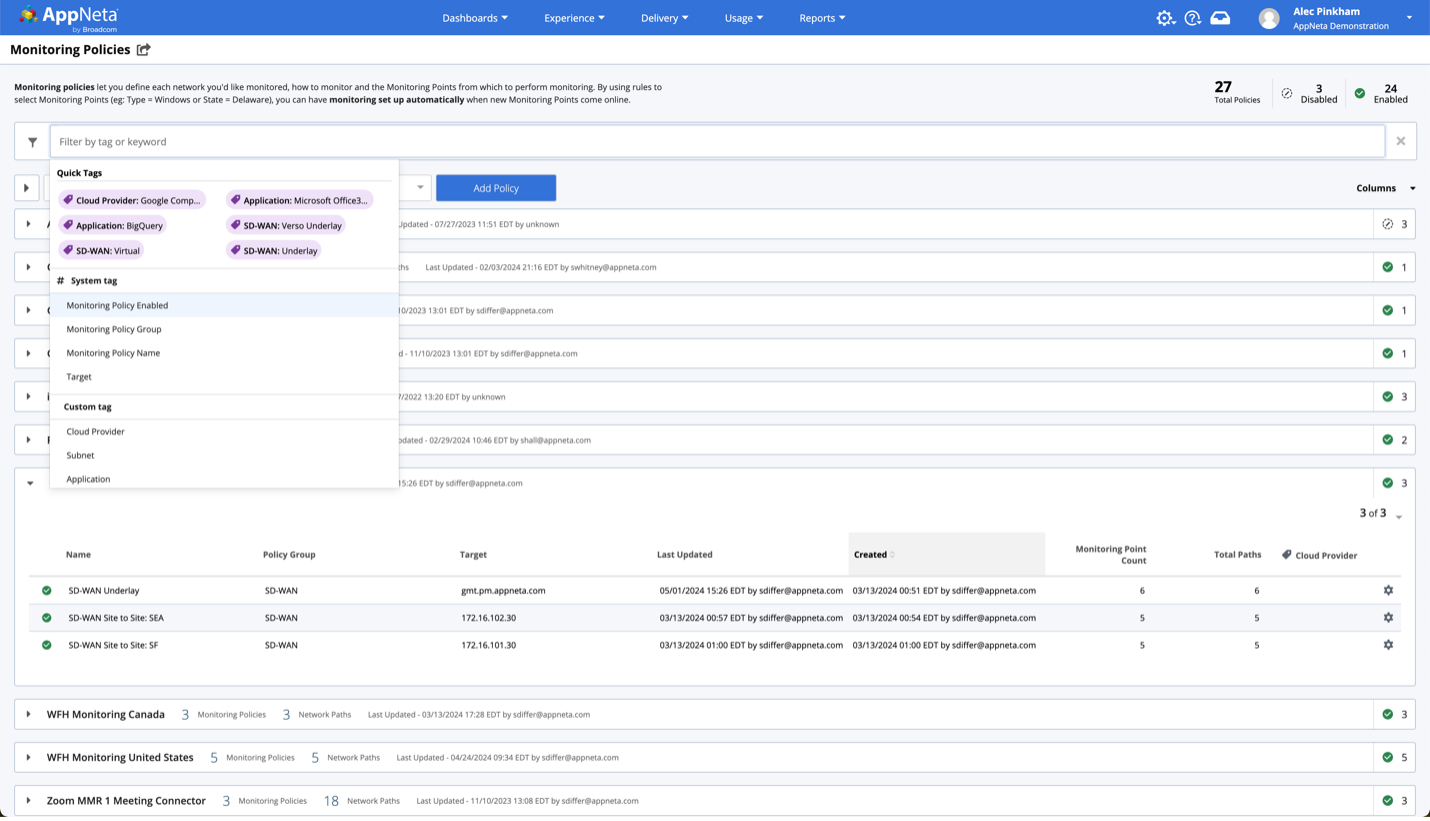Open gear settings for SD-WAN Site to Site: SF

pyautogui.click(x=1388, y=645)
